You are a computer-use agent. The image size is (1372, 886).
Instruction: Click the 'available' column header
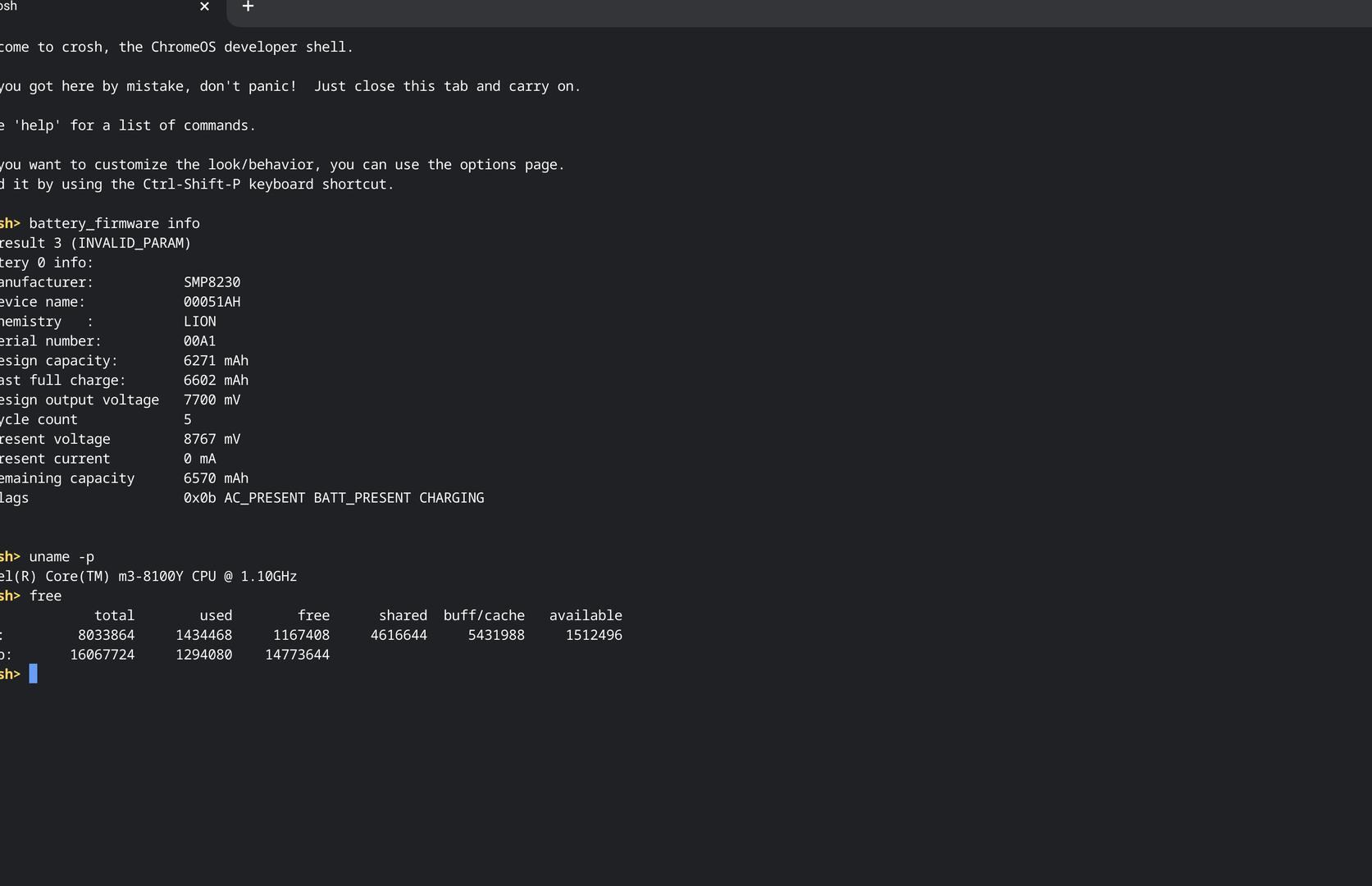point(586,615)
